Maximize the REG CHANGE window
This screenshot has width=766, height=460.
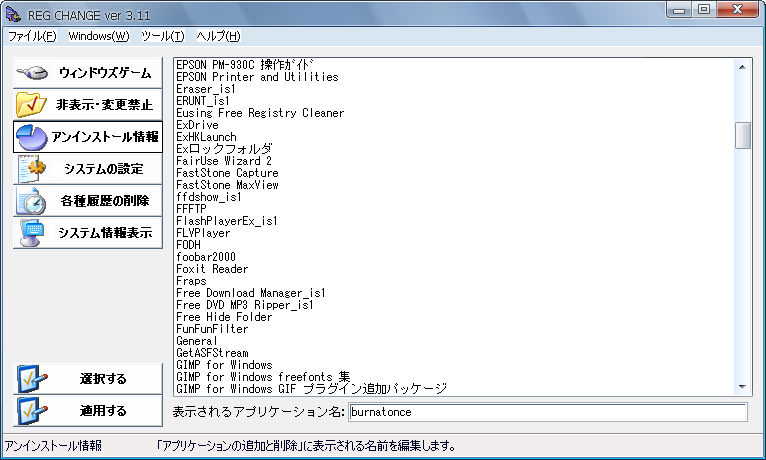704,10
